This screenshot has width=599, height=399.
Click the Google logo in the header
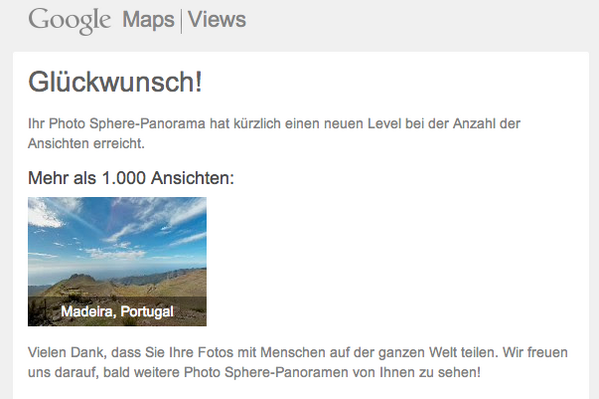pyautogui.click(x=70, y=21)
